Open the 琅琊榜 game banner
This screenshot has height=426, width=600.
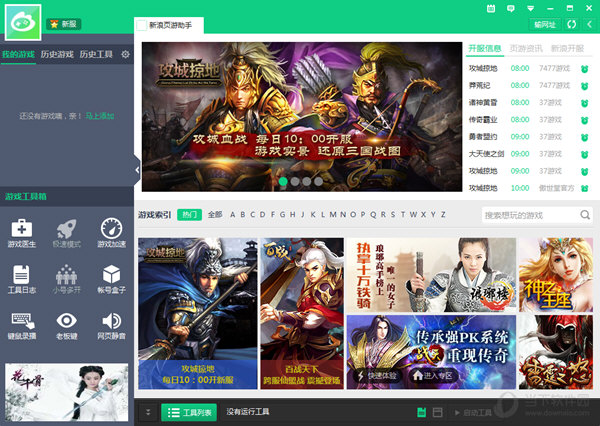431,275
